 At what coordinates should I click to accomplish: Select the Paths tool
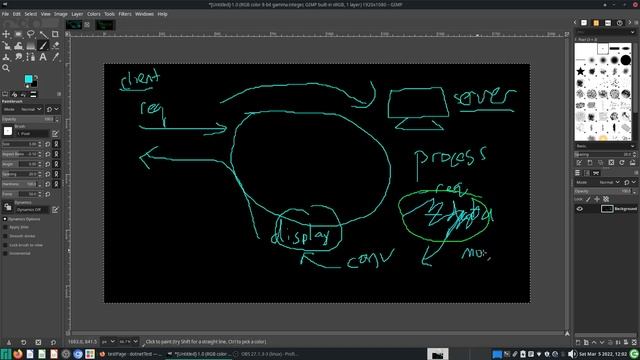click(31, 57)
